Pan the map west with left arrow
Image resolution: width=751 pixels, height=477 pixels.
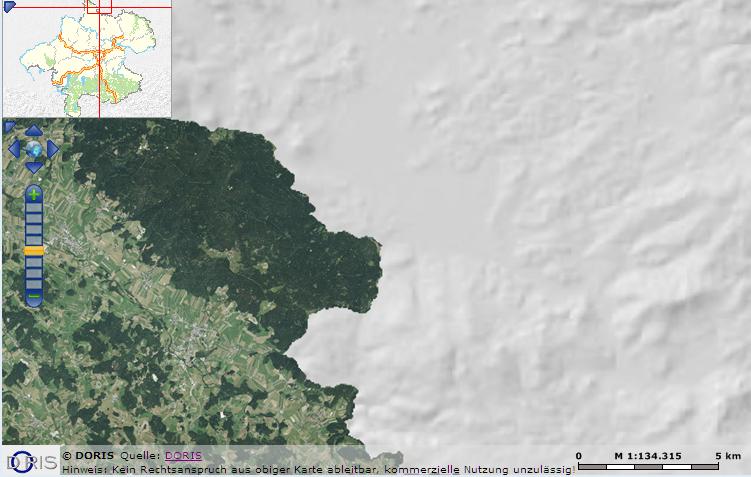pyautogui.click(x=14, y=149)
